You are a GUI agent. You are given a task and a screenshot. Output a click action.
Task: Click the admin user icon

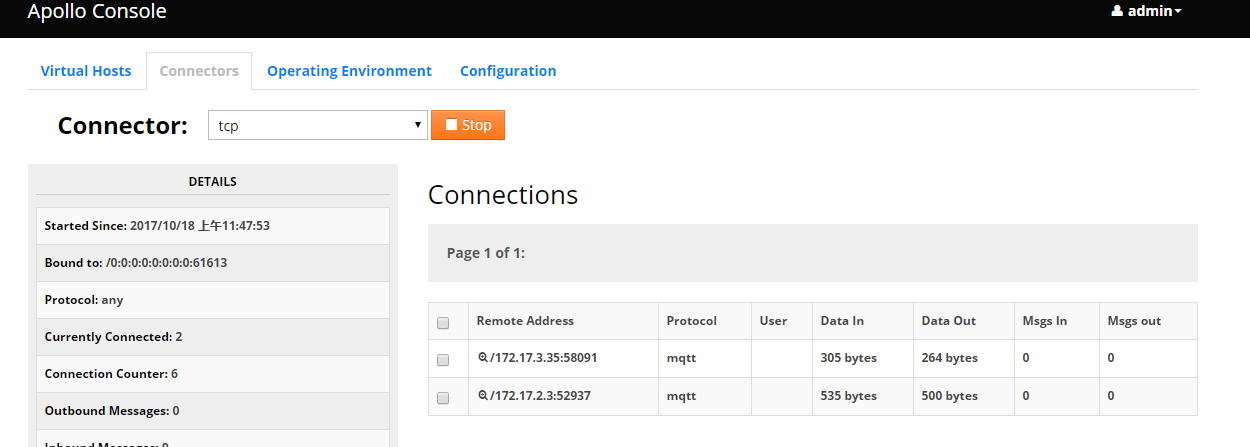pyautogui.click(x=1117, y=12)
